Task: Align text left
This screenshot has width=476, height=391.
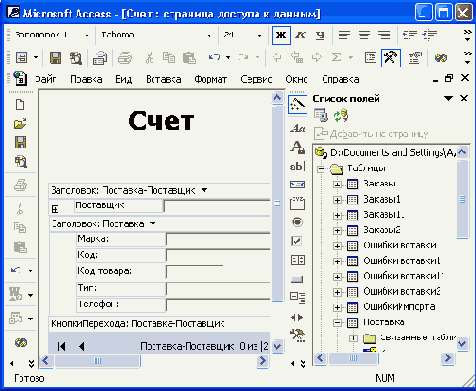Action: coord(344,35)
